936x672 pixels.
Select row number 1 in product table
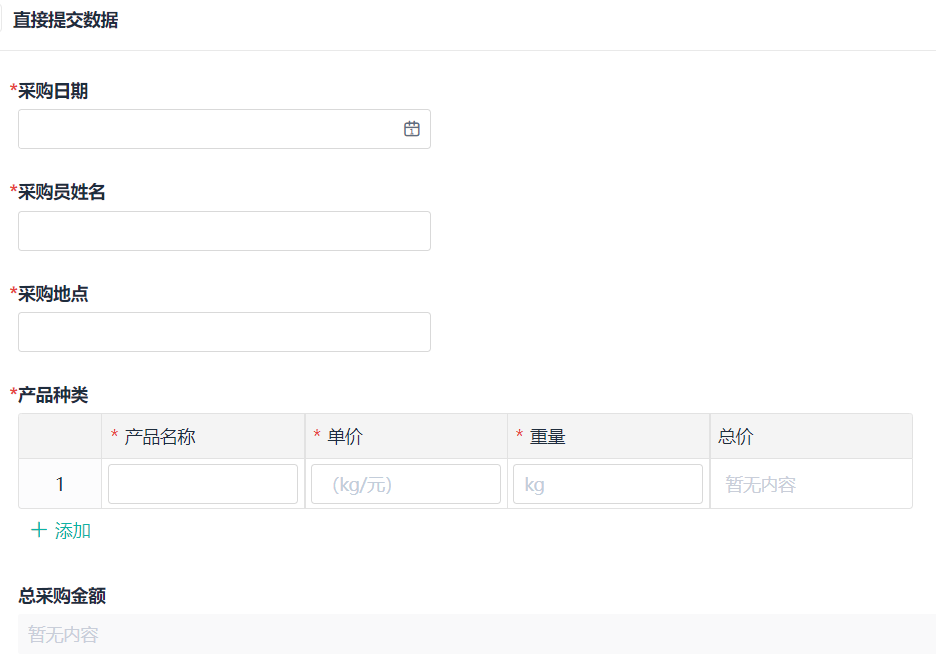(60, 484)
